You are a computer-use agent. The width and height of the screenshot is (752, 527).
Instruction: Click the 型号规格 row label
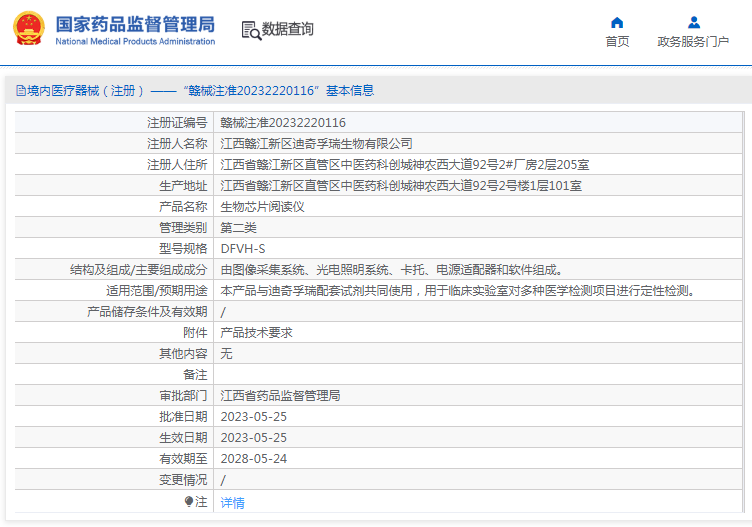click(x=183, y=249)
